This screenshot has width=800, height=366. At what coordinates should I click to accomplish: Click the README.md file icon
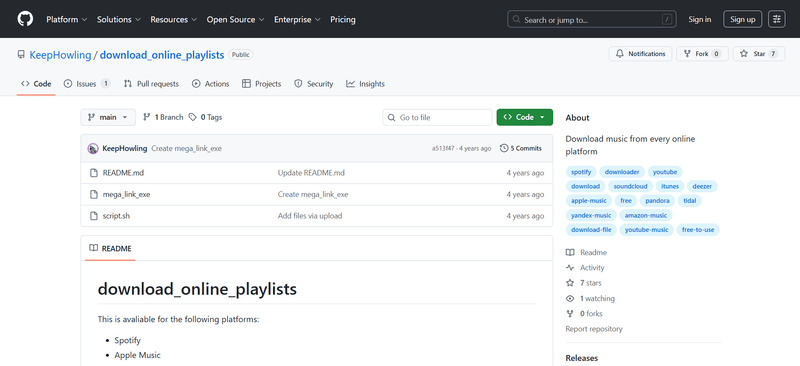[x=93, y=173]
